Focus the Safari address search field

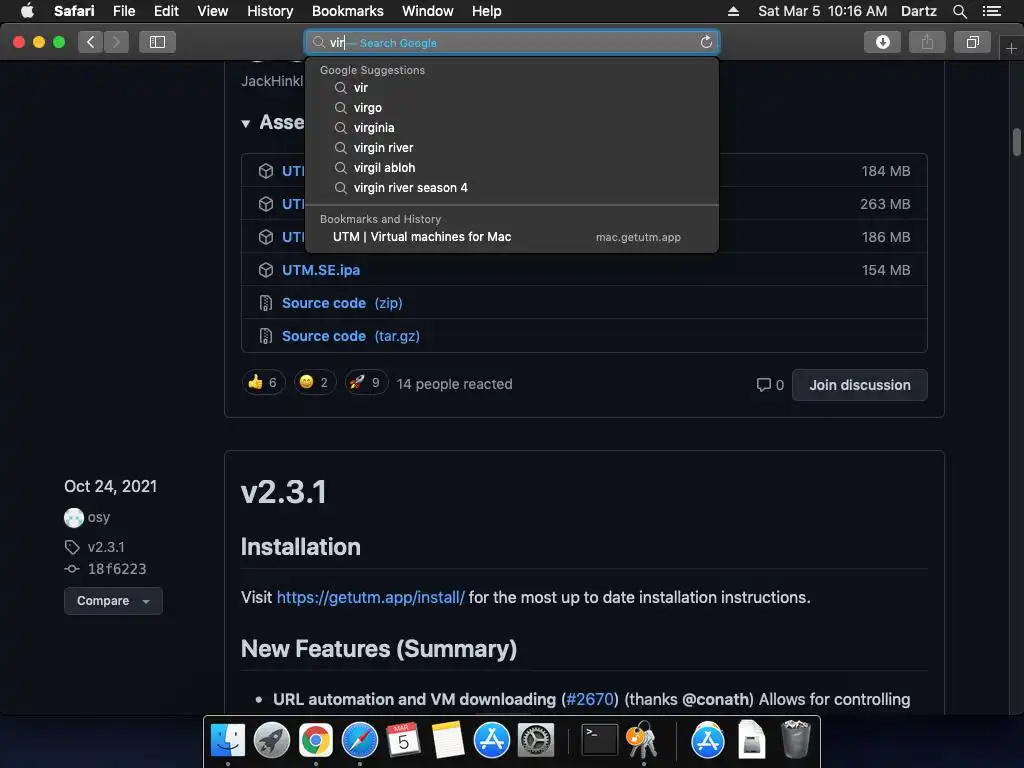512,42
